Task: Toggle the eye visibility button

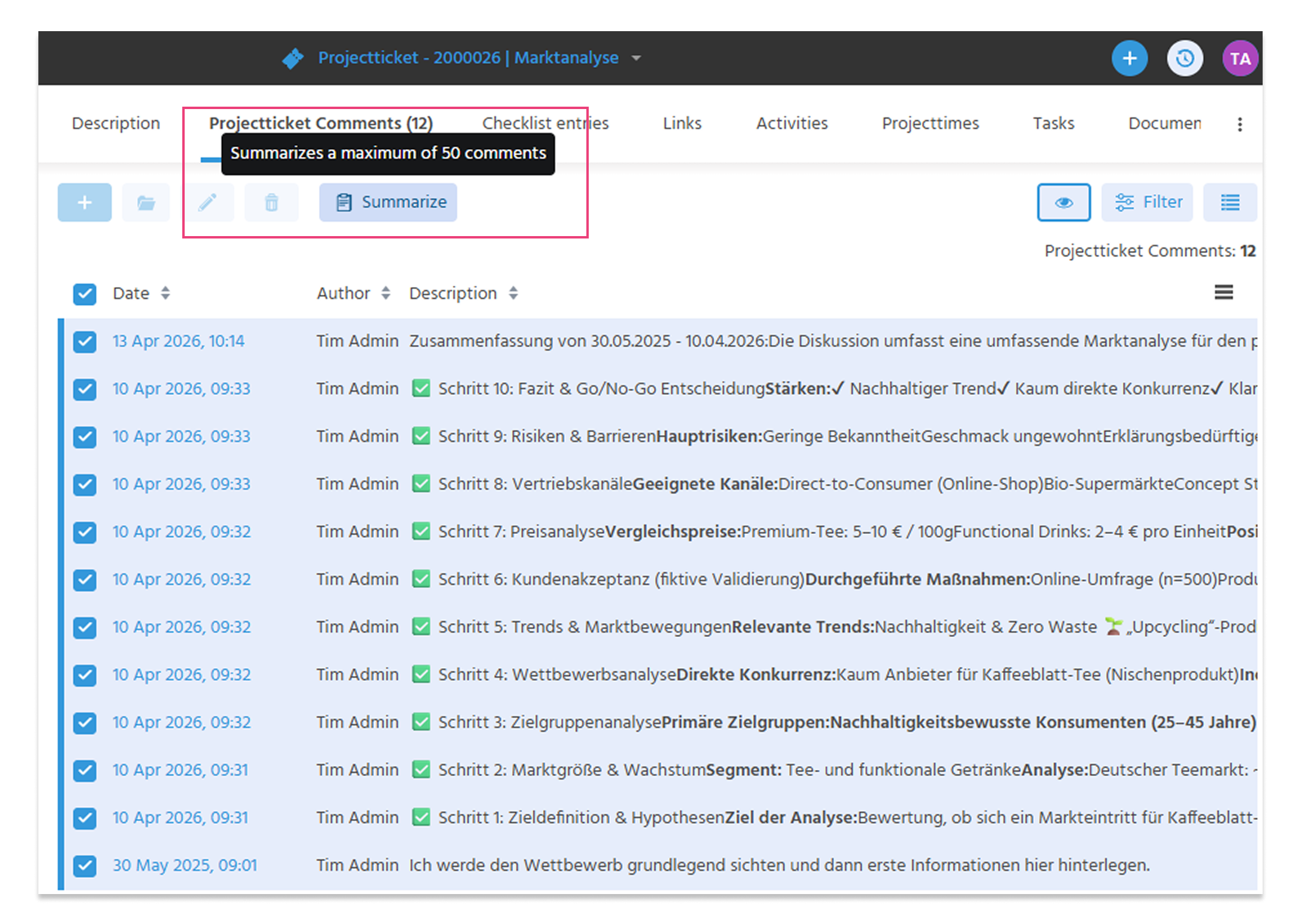Action: (x=1064, y=203)
